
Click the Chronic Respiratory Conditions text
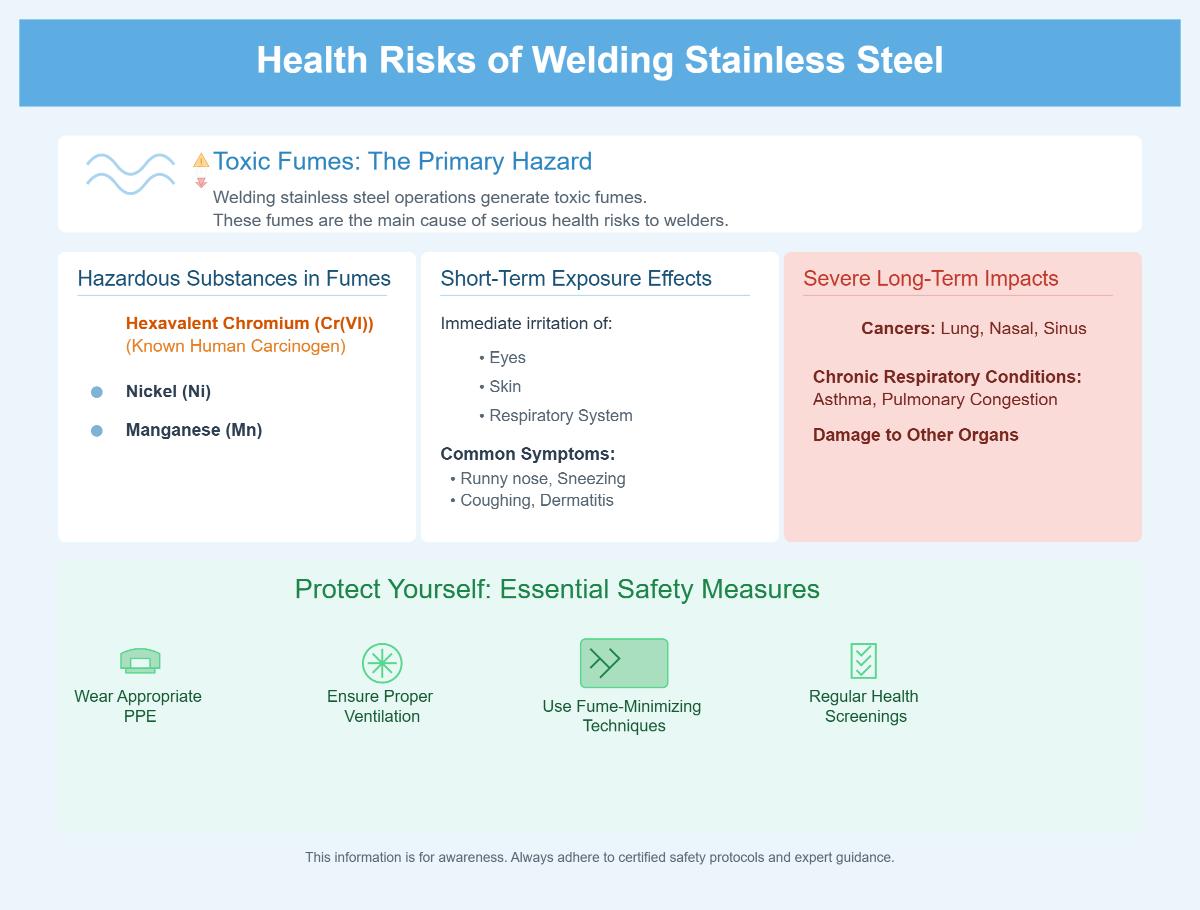tap(947, 377)
